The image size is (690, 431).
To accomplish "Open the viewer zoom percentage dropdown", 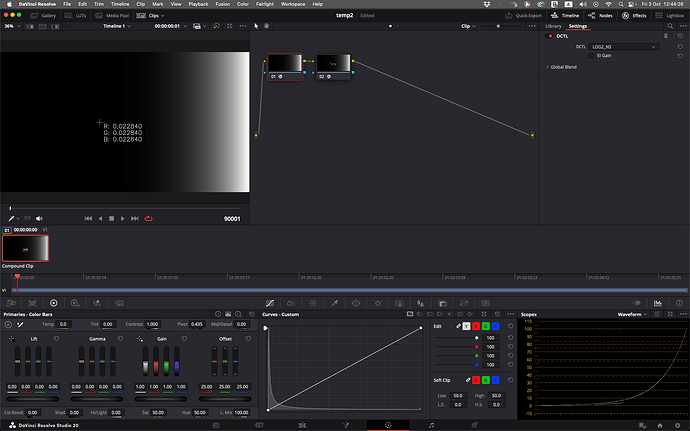I will click(x=11, y=26).
